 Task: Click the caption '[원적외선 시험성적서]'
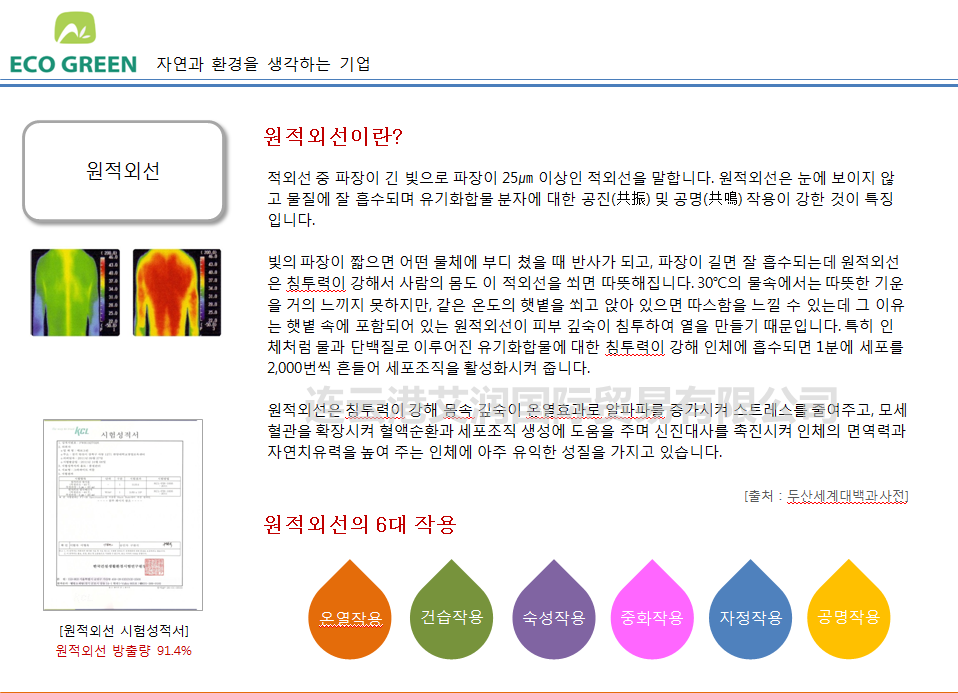click(x=123, y=631)
